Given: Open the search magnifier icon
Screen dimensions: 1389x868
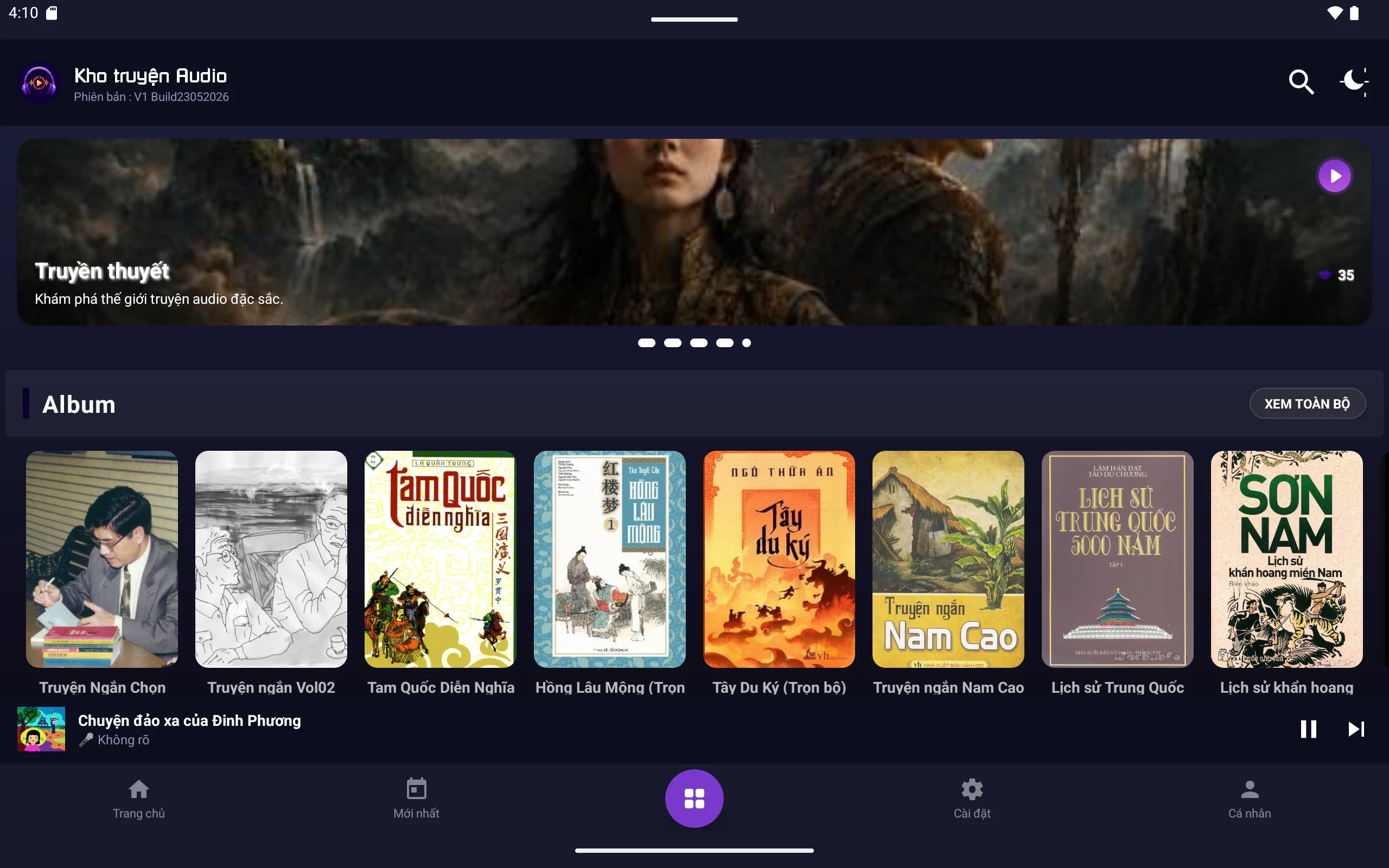Looking at the screenshot, I should 1301,82.
